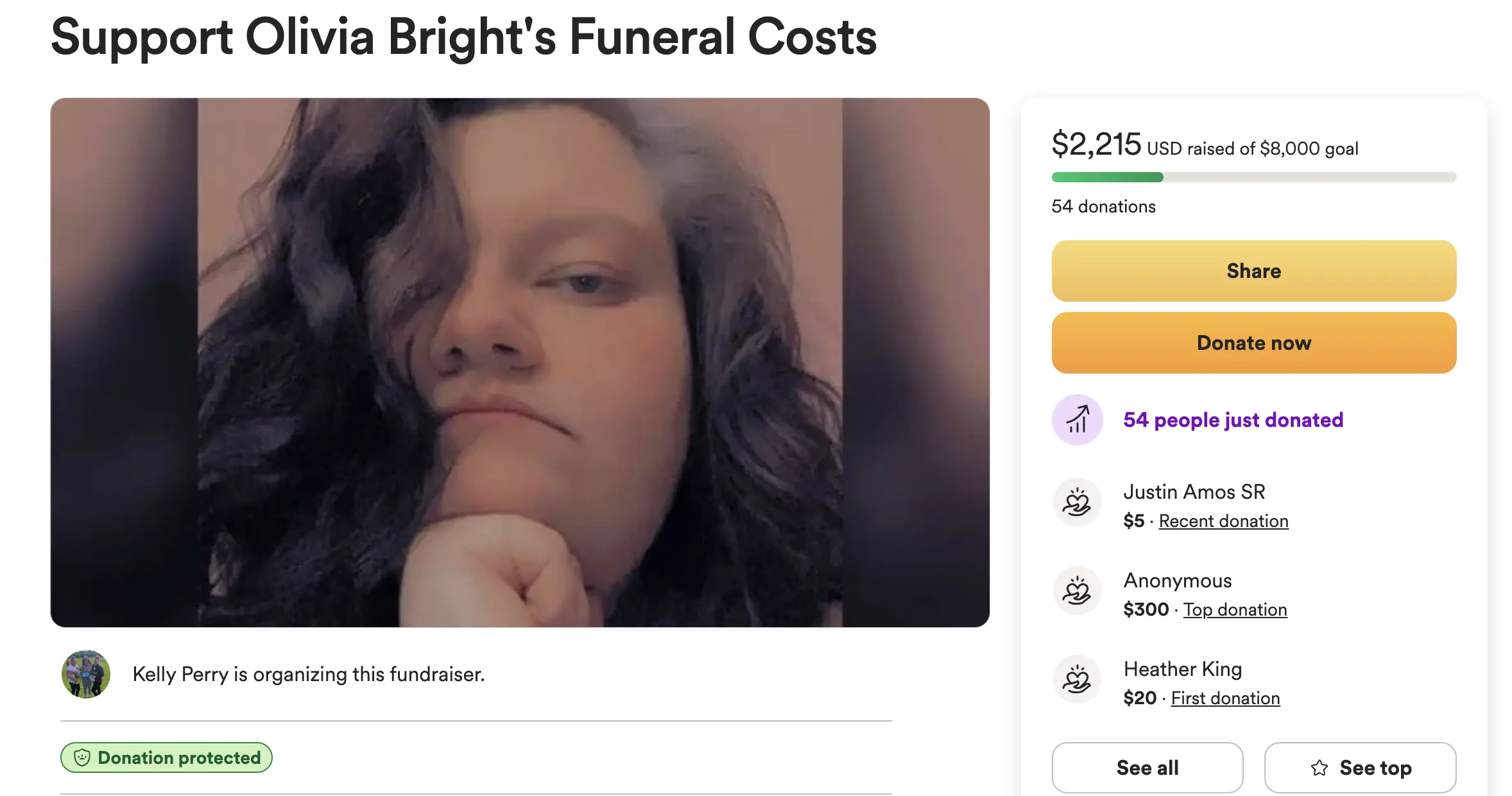Click the Support Olivia Bright's Funeral Costs title
Viewport: 1512px width, 796px height.
click(463, 37)
